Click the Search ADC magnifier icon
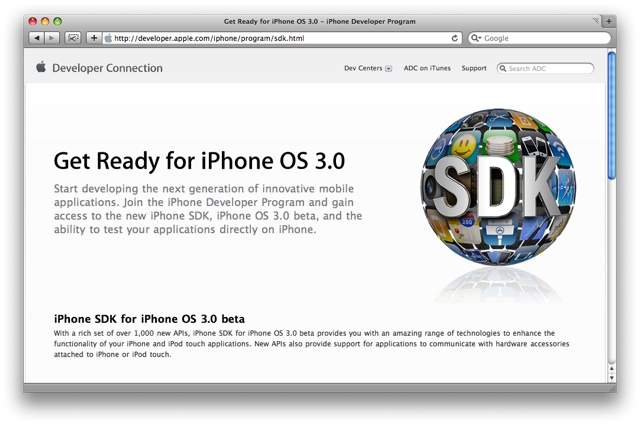The image size is (640, 425). (503, 69)
